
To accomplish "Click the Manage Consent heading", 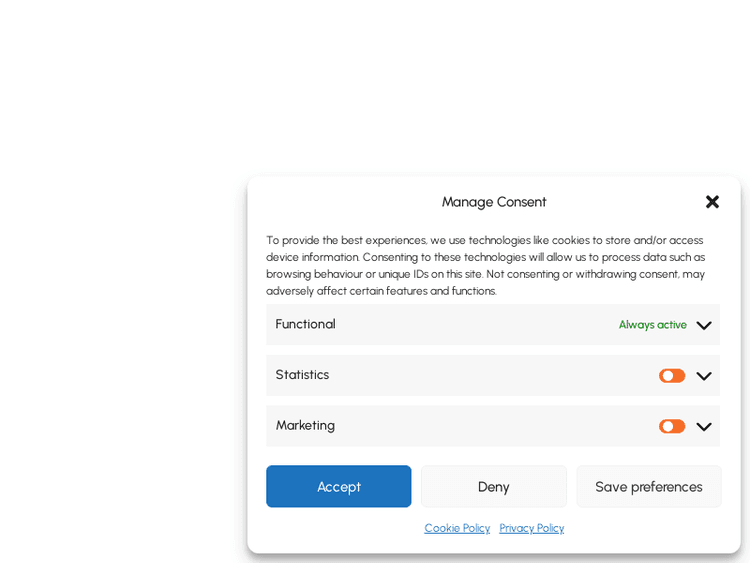I will click(494, 202).
